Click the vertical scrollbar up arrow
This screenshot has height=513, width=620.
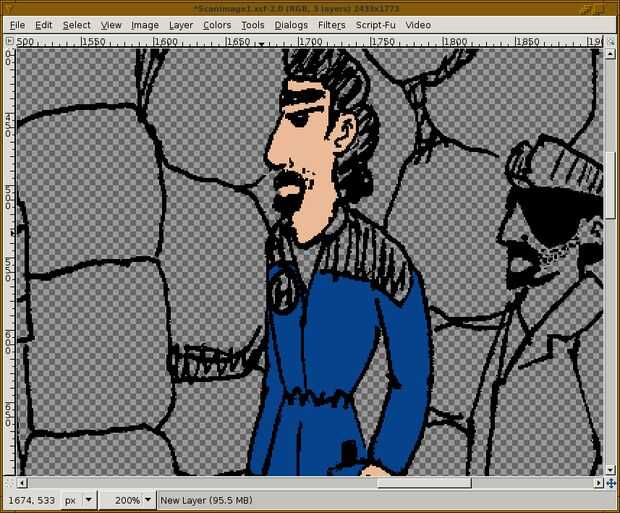611,53
